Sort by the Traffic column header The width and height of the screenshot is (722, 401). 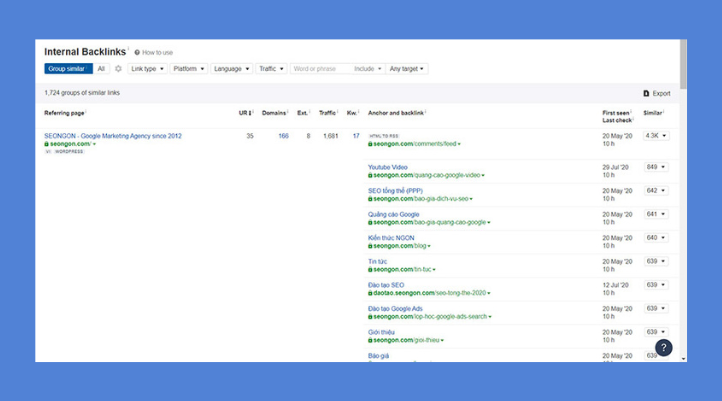click(x=328, y=113)
